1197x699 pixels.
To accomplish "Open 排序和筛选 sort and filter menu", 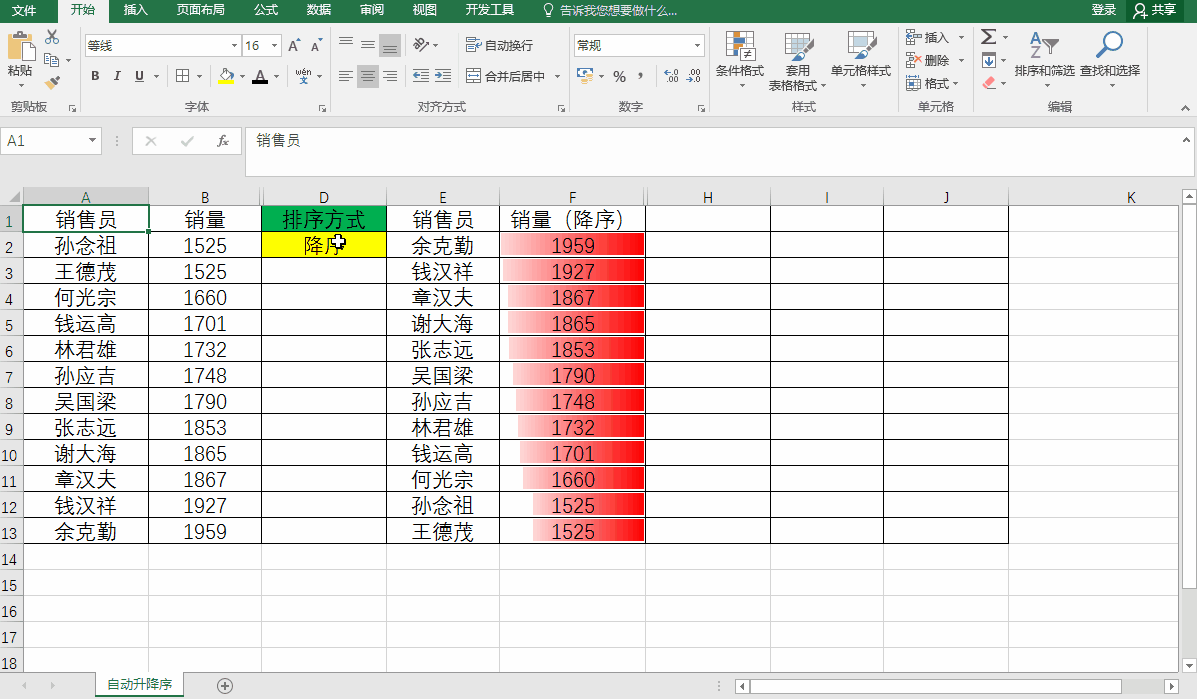I will pyautogui.click(x=1044, y=60).
